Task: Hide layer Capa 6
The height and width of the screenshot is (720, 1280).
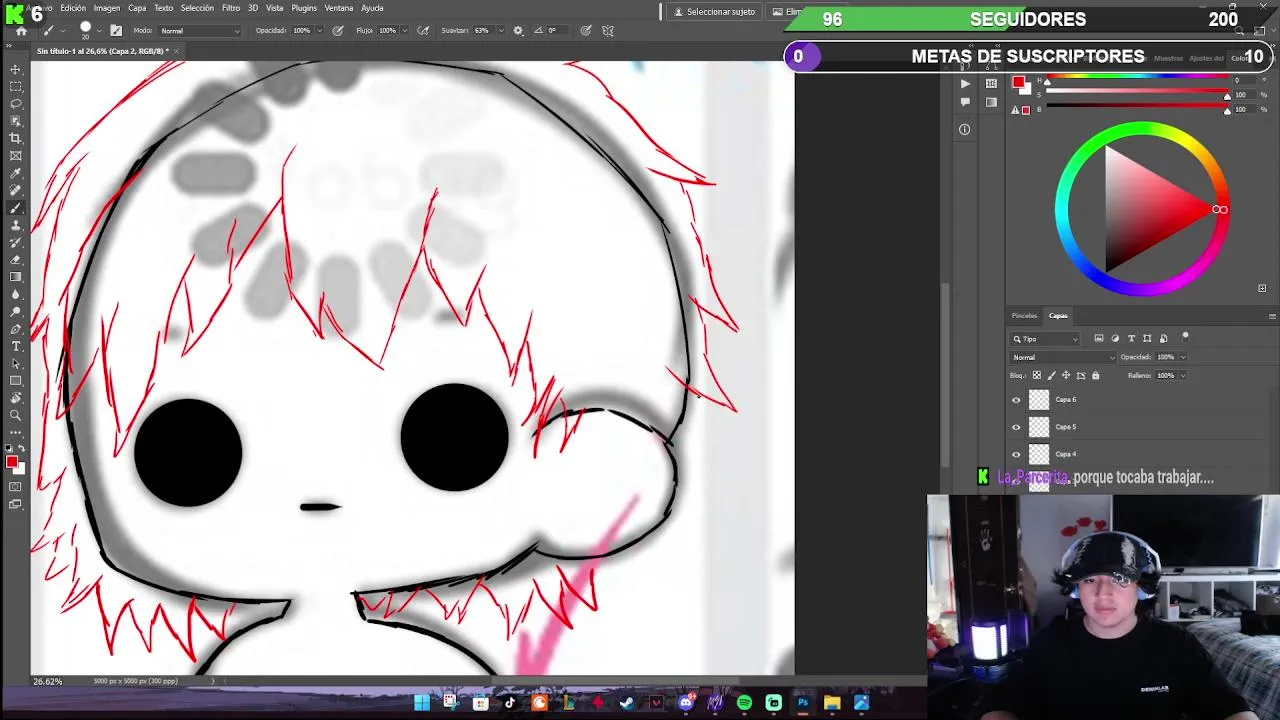Action: [1016, 400]
